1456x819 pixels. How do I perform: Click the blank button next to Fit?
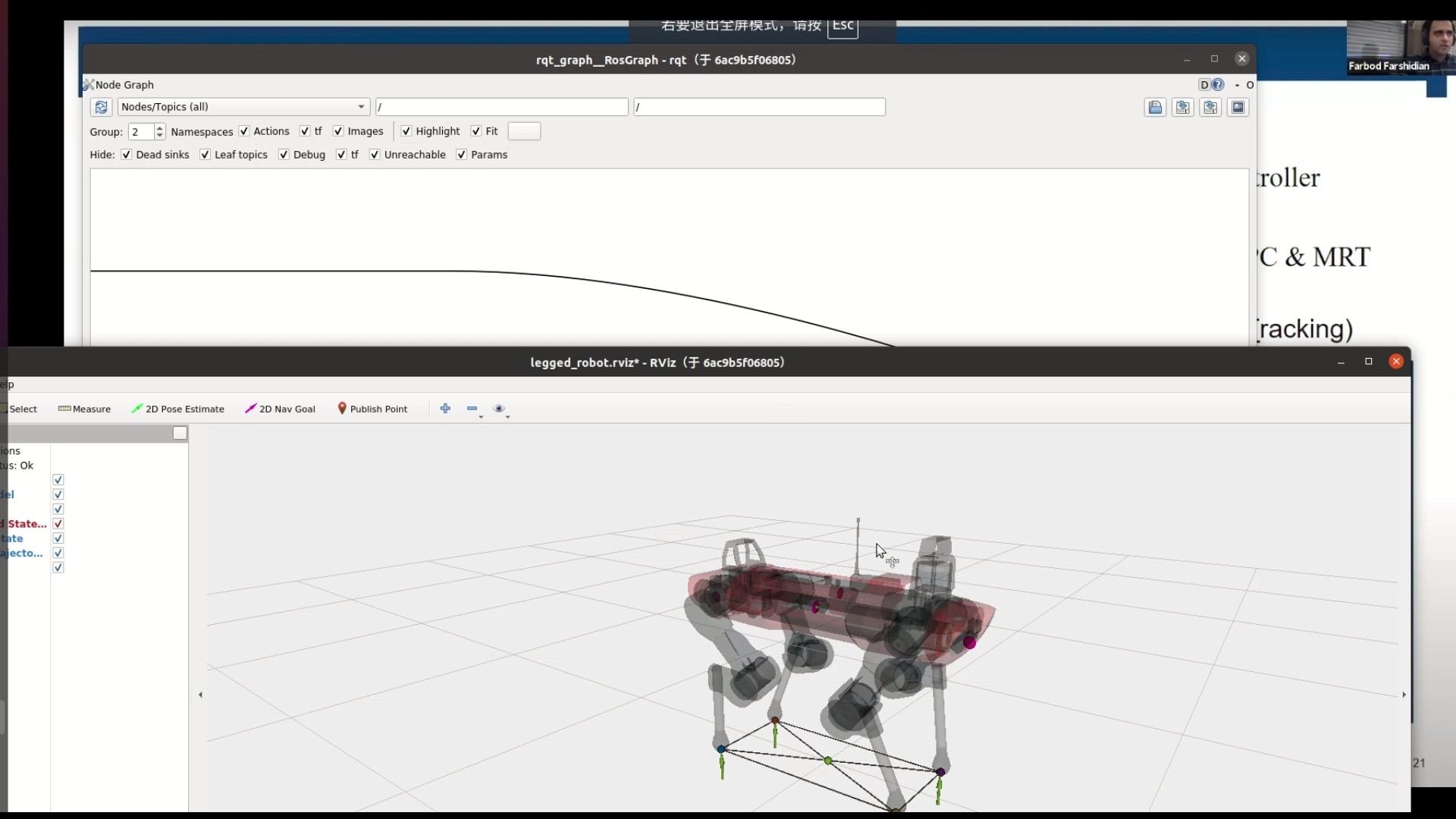pos(524,131)
